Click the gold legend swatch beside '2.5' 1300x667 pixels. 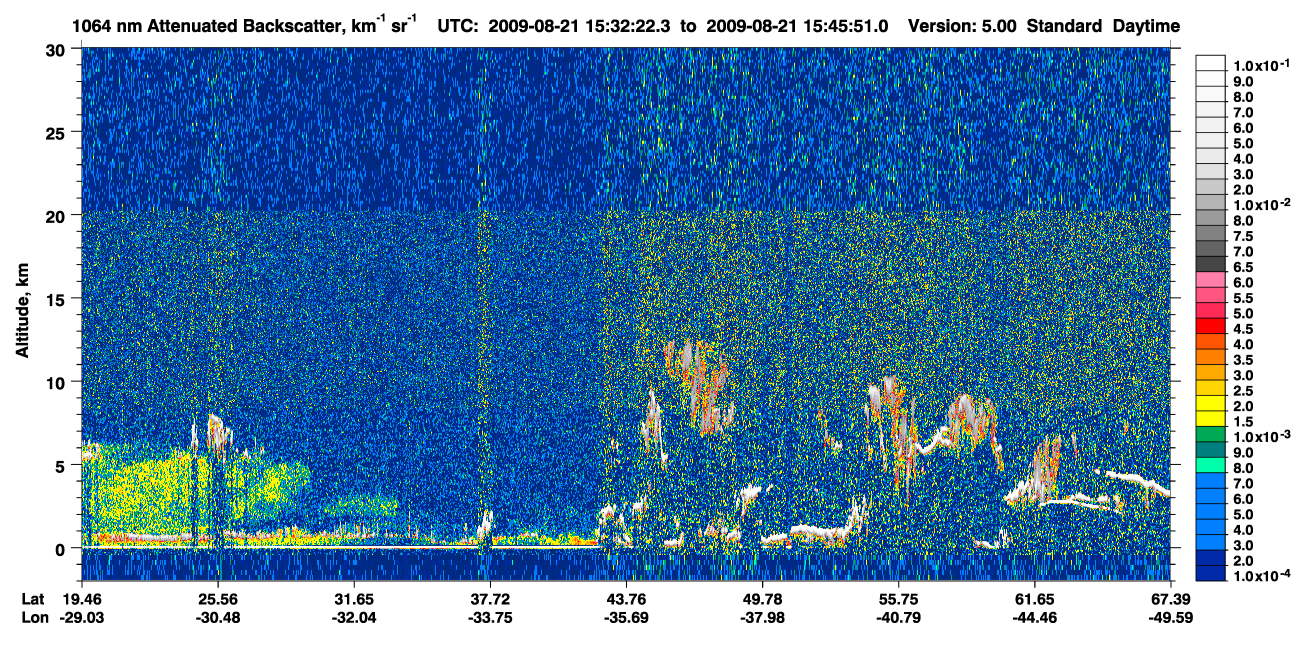point(1209,388)
